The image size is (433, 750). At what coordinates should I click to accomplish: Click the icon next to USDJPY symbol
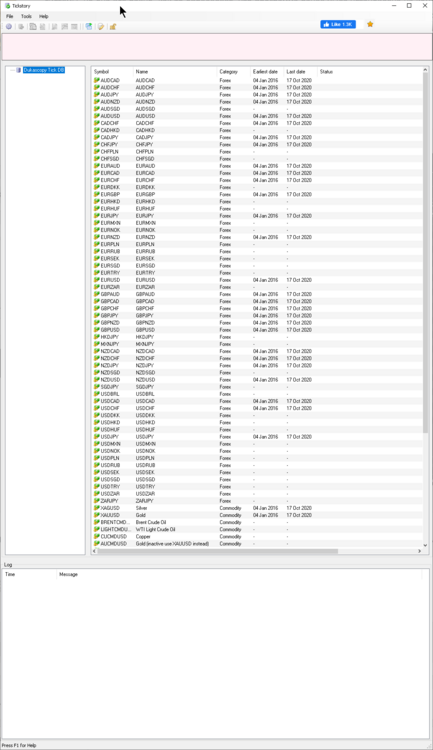[97, 437]
